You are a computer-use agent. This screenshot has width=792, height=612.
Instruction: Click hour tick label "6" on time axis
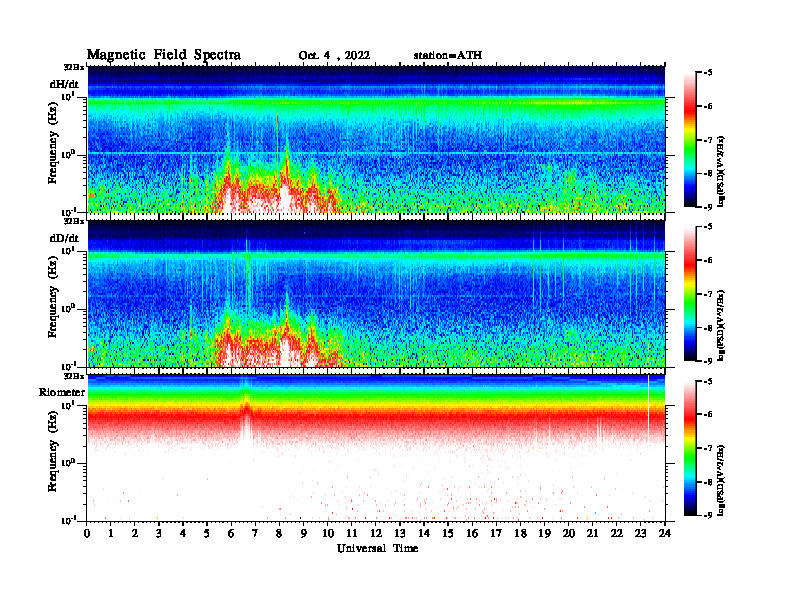point(231,533)
